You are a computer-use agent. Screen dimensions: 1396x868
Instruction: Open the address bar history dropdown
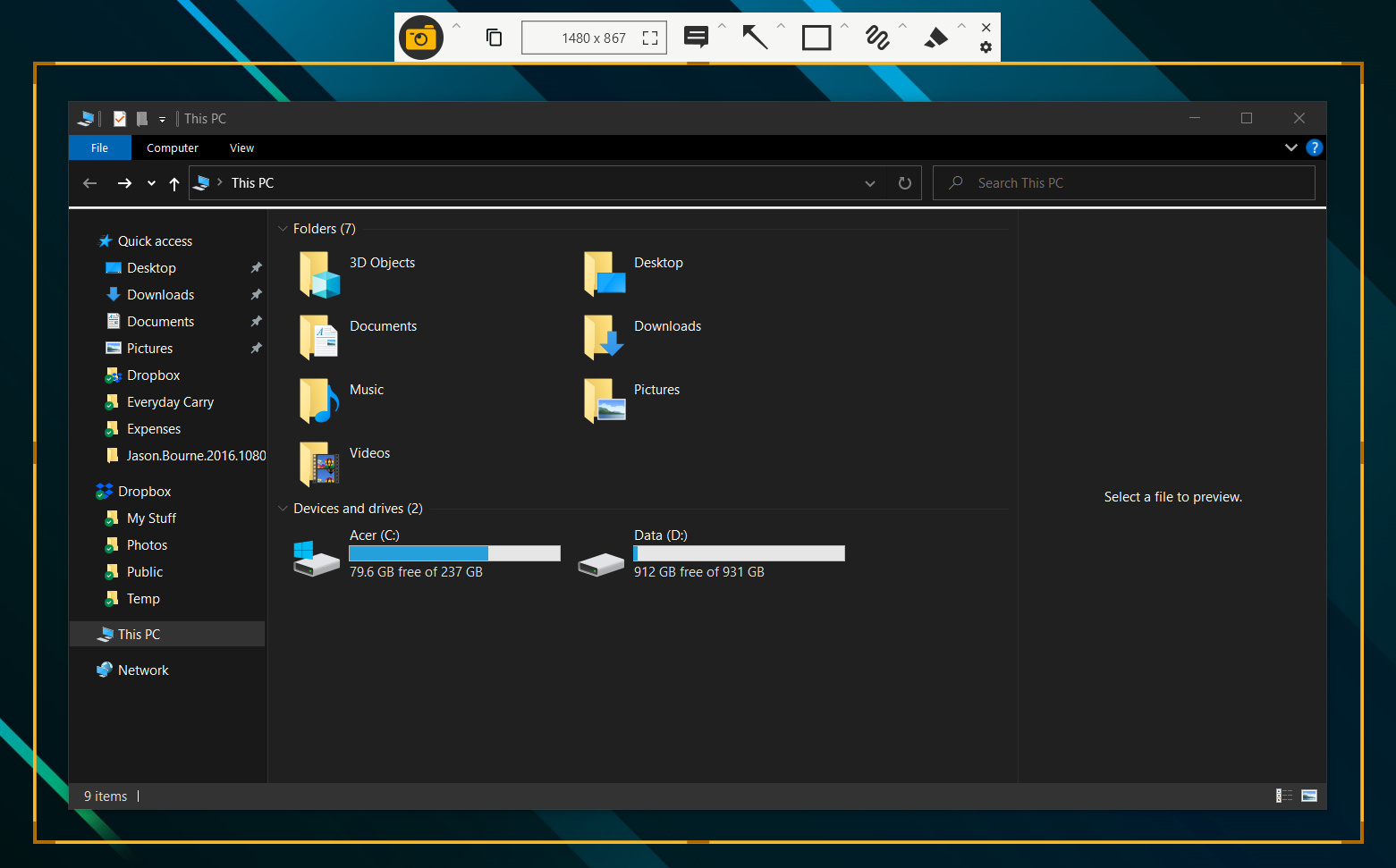click(869, 183)
